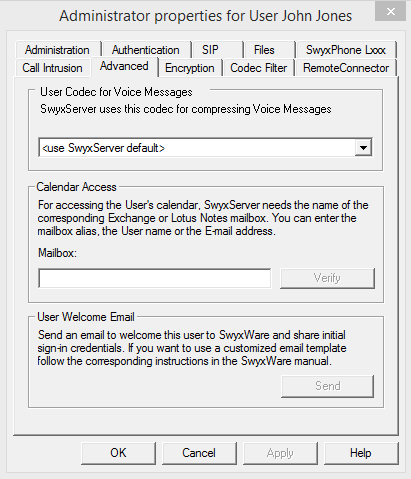The width and height of the screenshot is (411, 479).
Task: Click the Apply button
Action: point(280,453)
